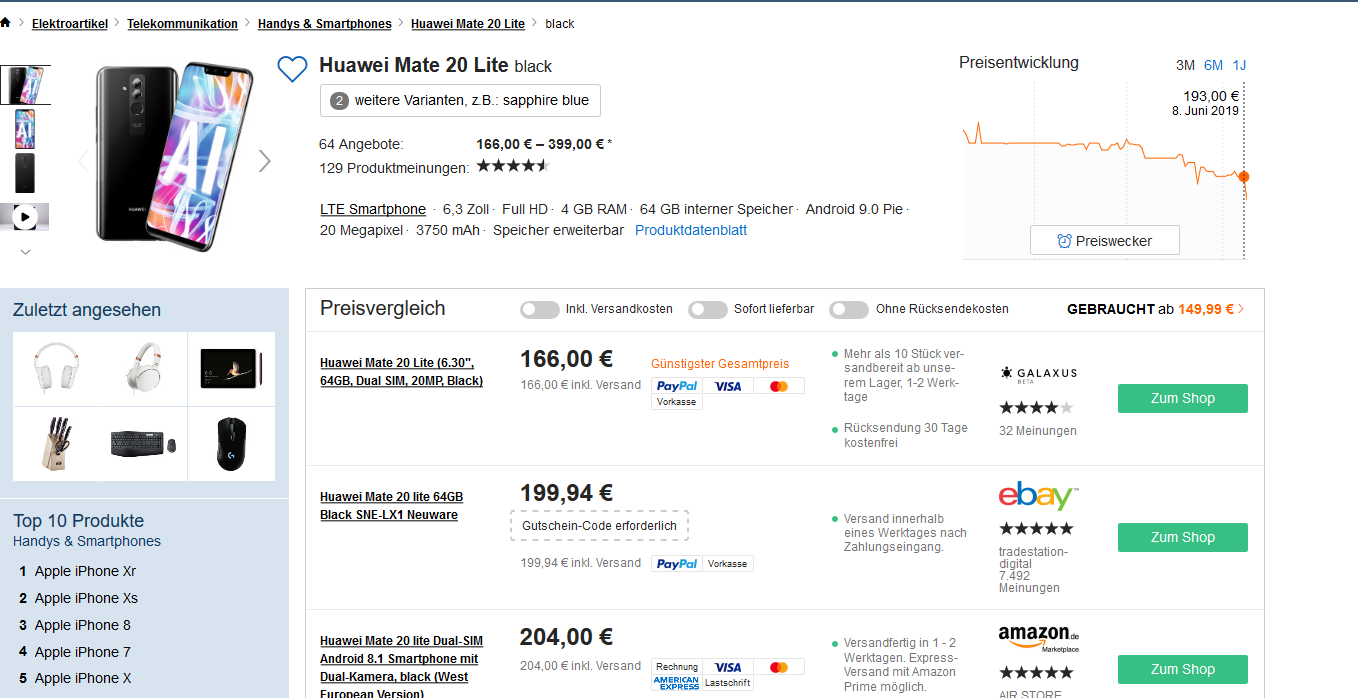
Task: Toggle Ohne Rücksendekosten switch
Action: [849, 310]
